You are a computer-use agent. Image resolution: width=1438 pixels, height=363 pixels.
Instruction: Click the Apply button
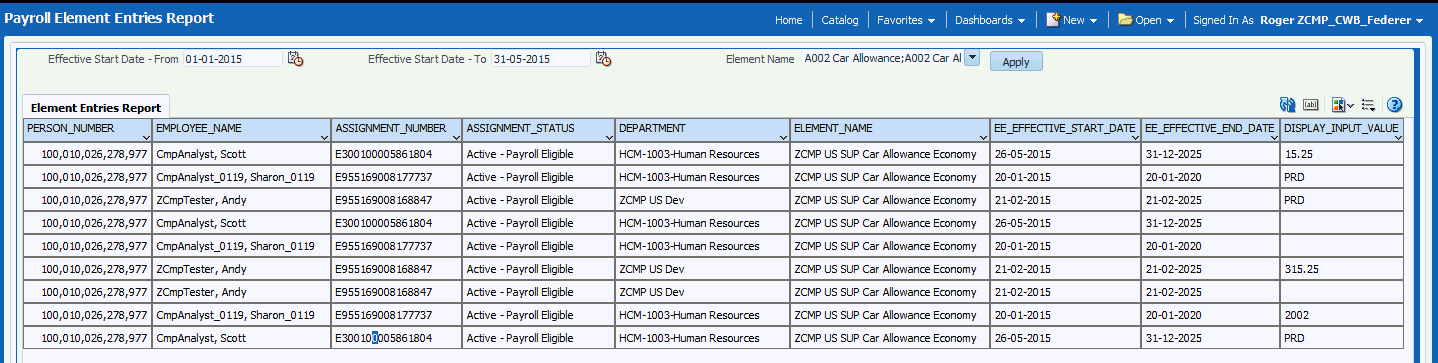click(1016, 61)
